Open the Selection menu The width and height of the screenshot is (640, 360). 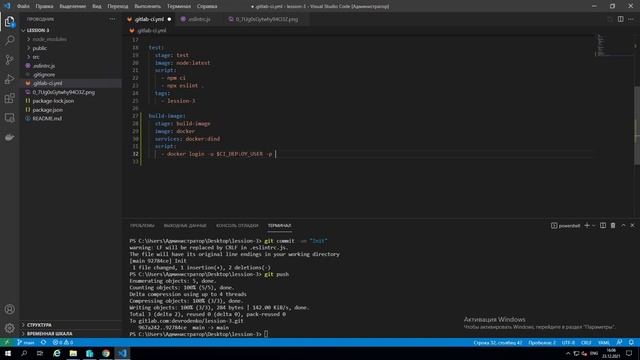tap(73, 7)
